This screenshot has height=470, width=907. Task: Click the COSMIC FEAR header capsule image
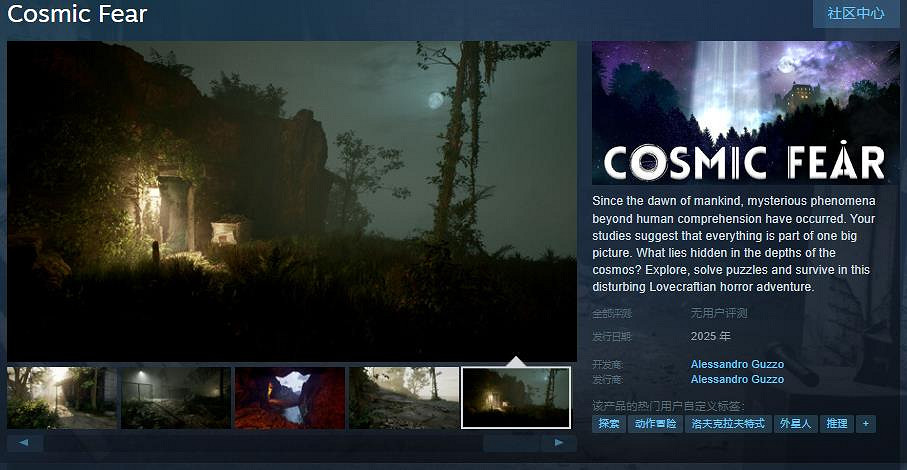coord(745,112)
